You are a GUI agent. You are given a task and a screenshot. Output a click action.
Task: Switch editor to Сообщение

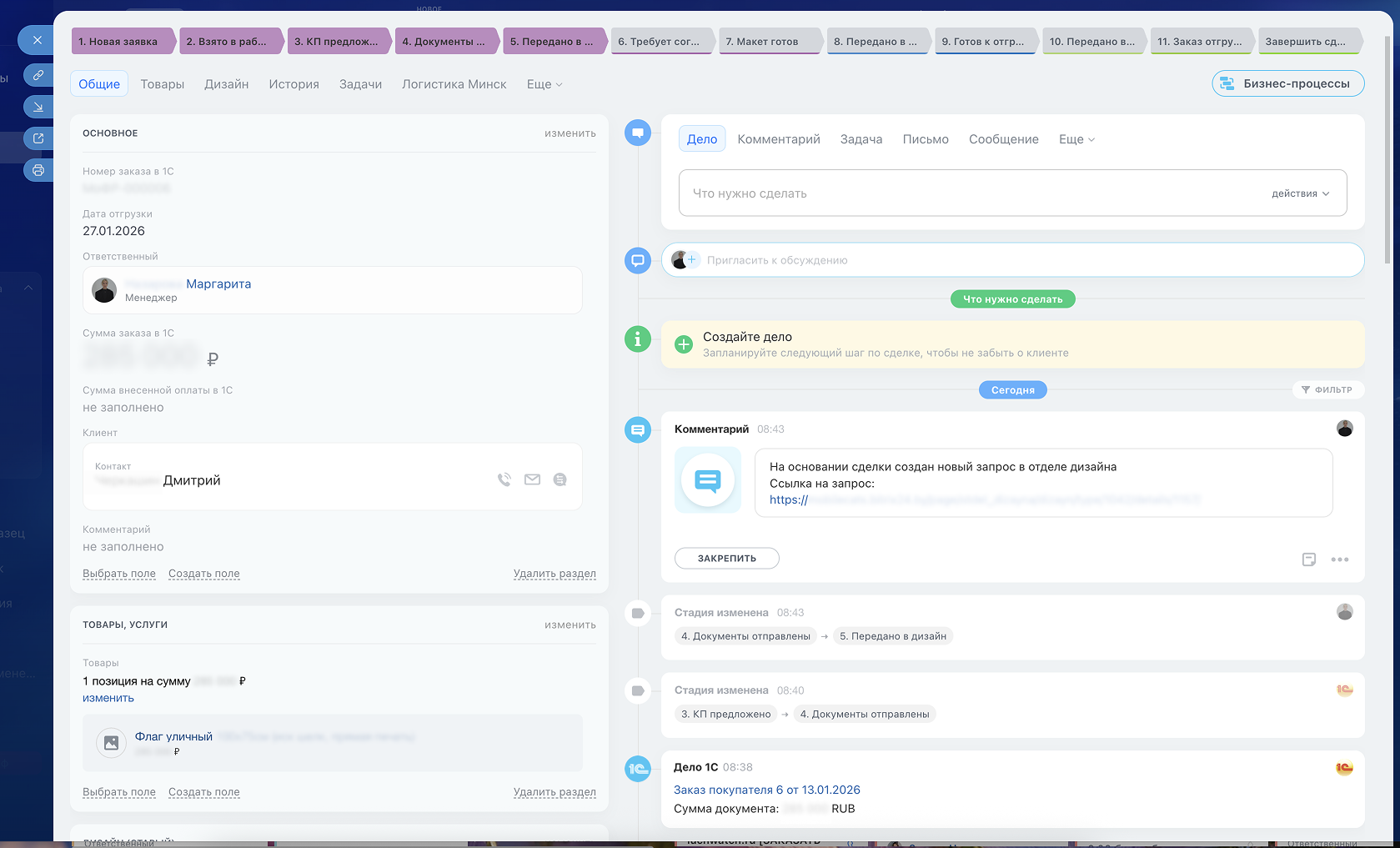(1004, 139)
